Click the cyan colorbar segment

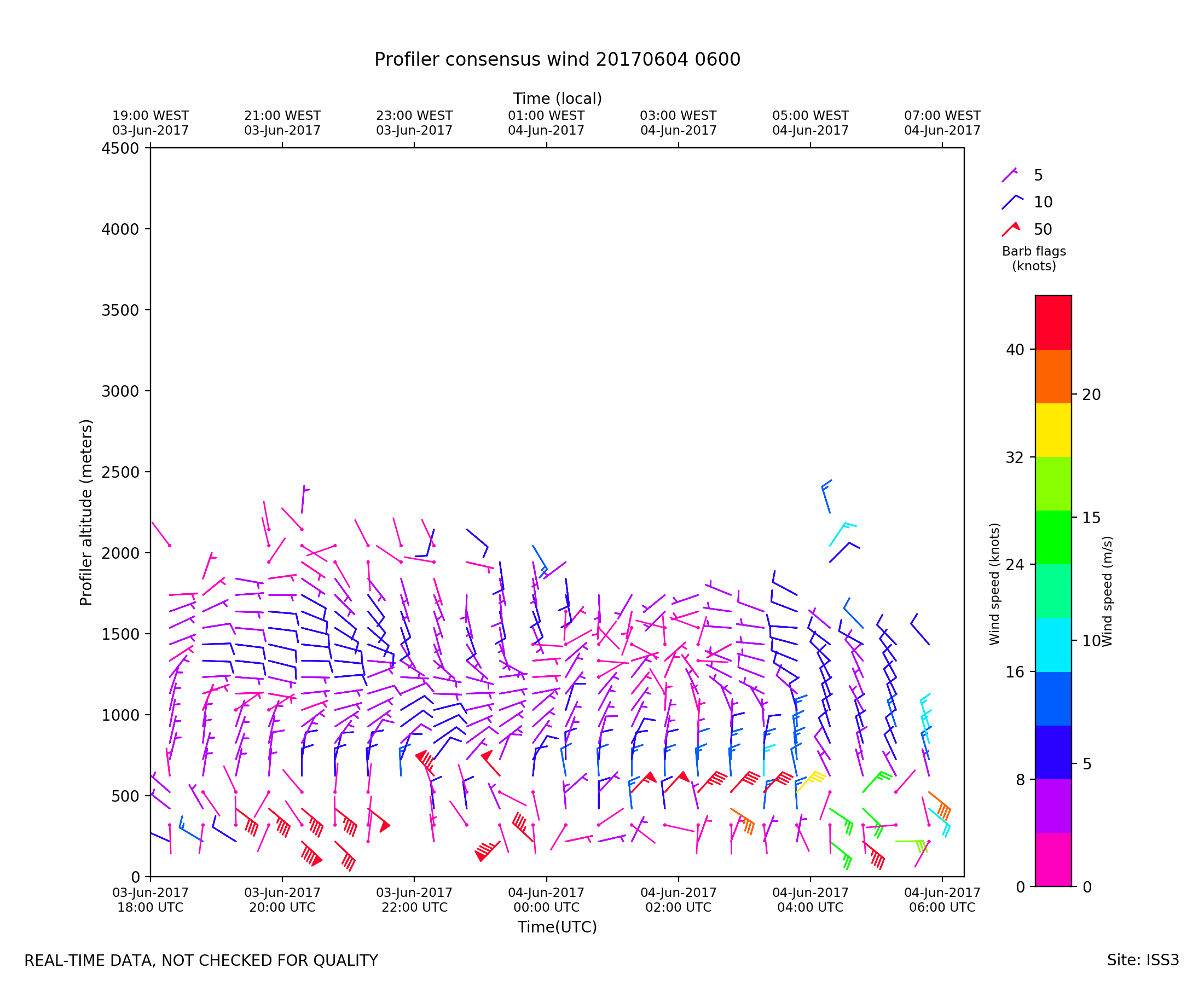1053,645
